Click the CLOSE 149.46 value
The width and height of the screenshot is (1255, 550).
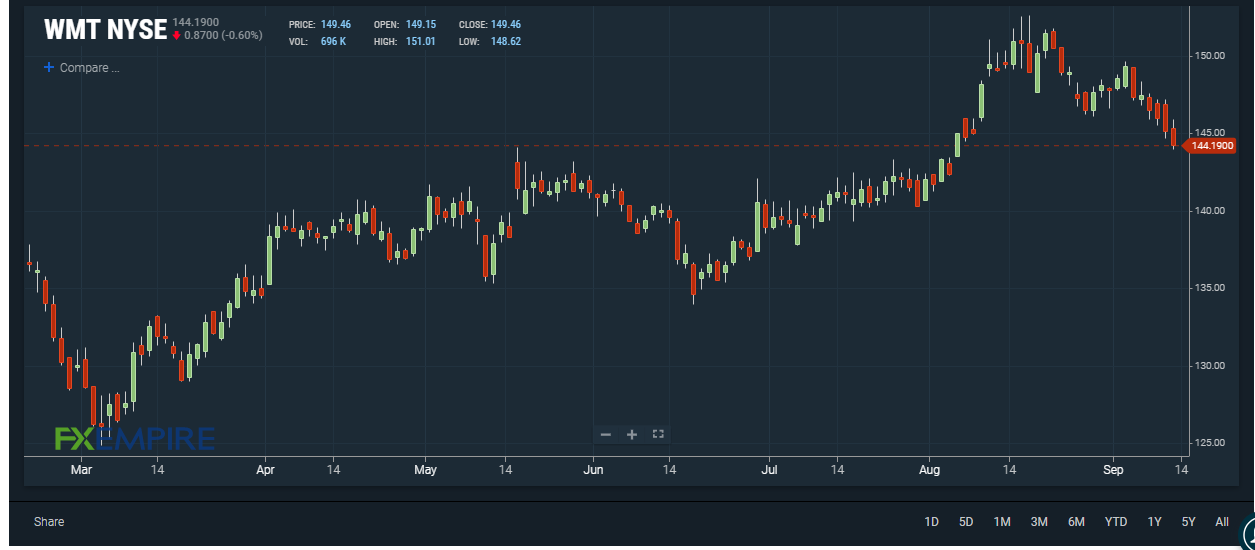[x=506, y=24]
